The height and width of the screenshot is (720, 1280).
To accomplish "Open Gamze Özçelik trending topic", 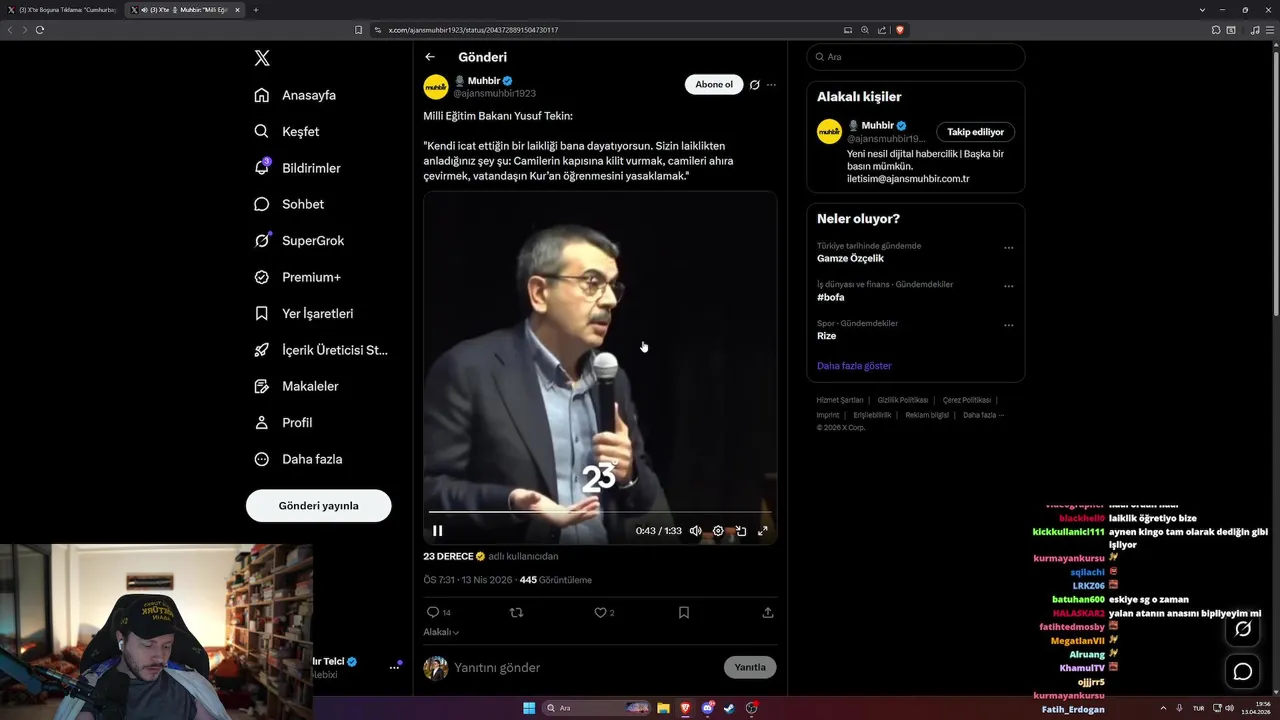I will pyautogui.click(x=850, y=259).
